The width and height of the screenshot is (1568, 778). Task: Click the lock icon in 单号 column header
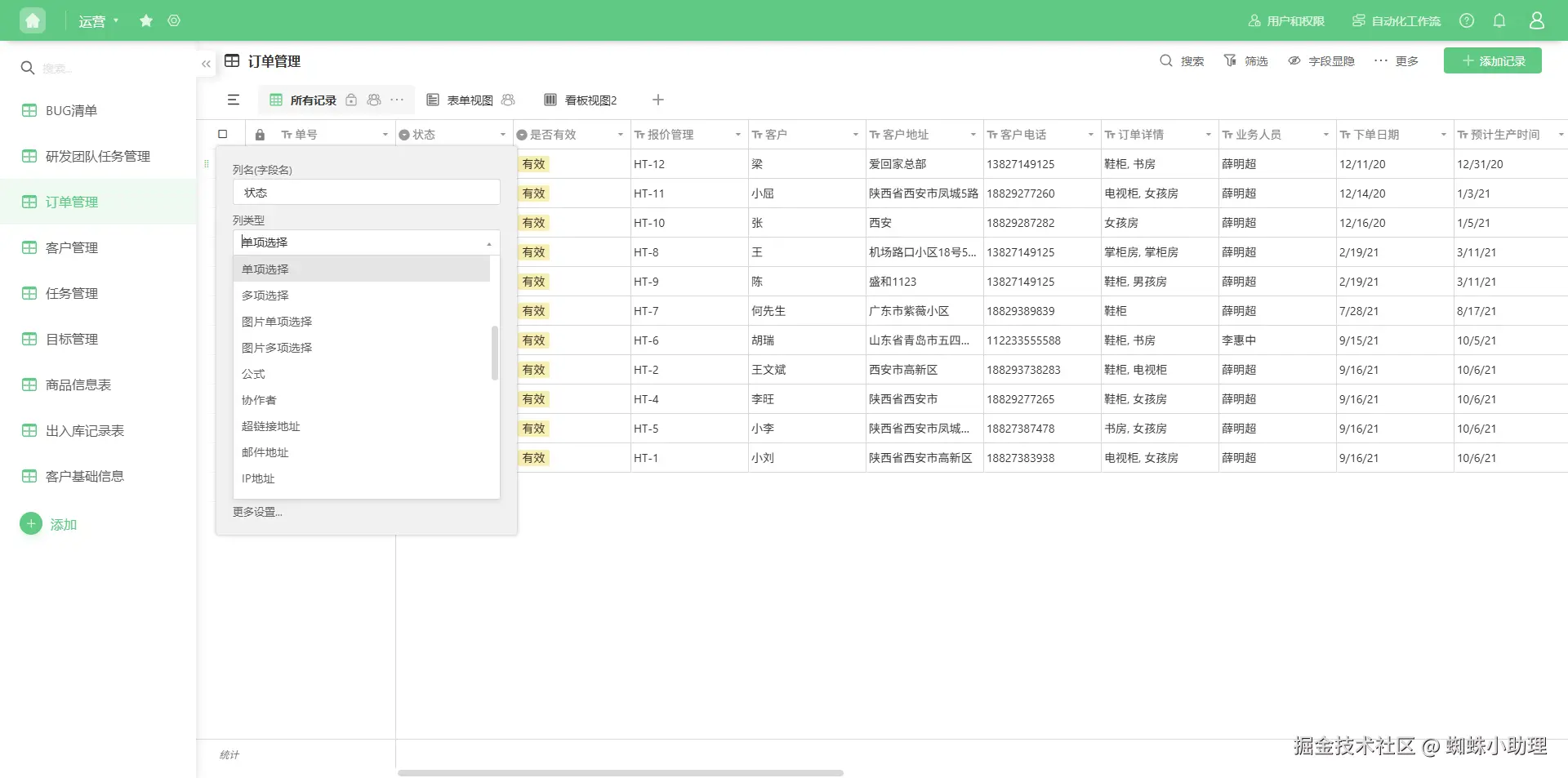(260, 135)
